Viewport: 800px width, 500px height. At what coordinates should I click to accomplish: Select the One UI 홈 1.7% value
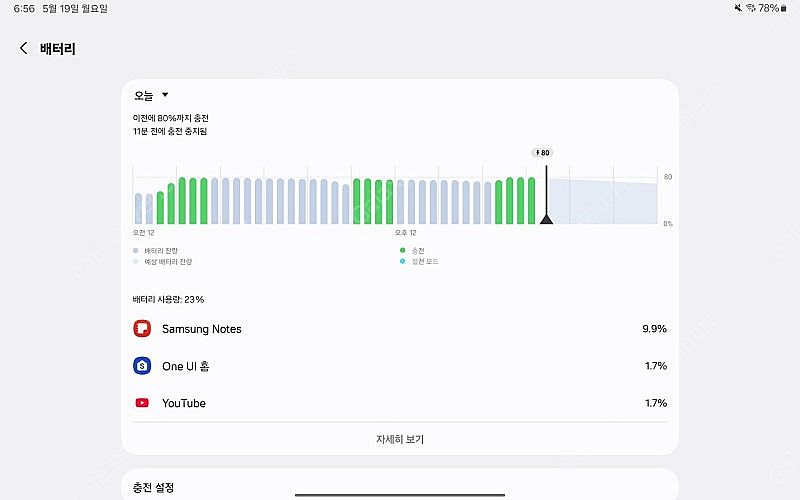pyautogui.click(x=656, y=366)
